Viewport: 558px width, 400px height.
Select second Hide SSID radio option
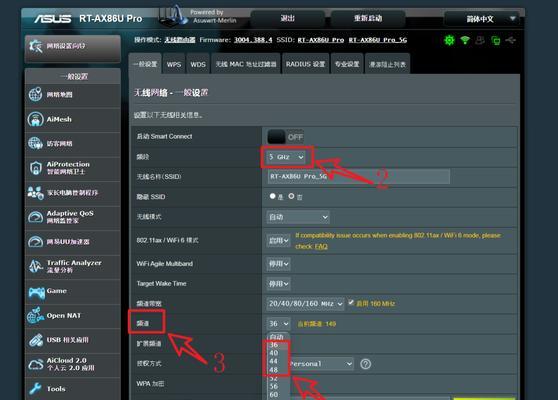click(291, 196)
